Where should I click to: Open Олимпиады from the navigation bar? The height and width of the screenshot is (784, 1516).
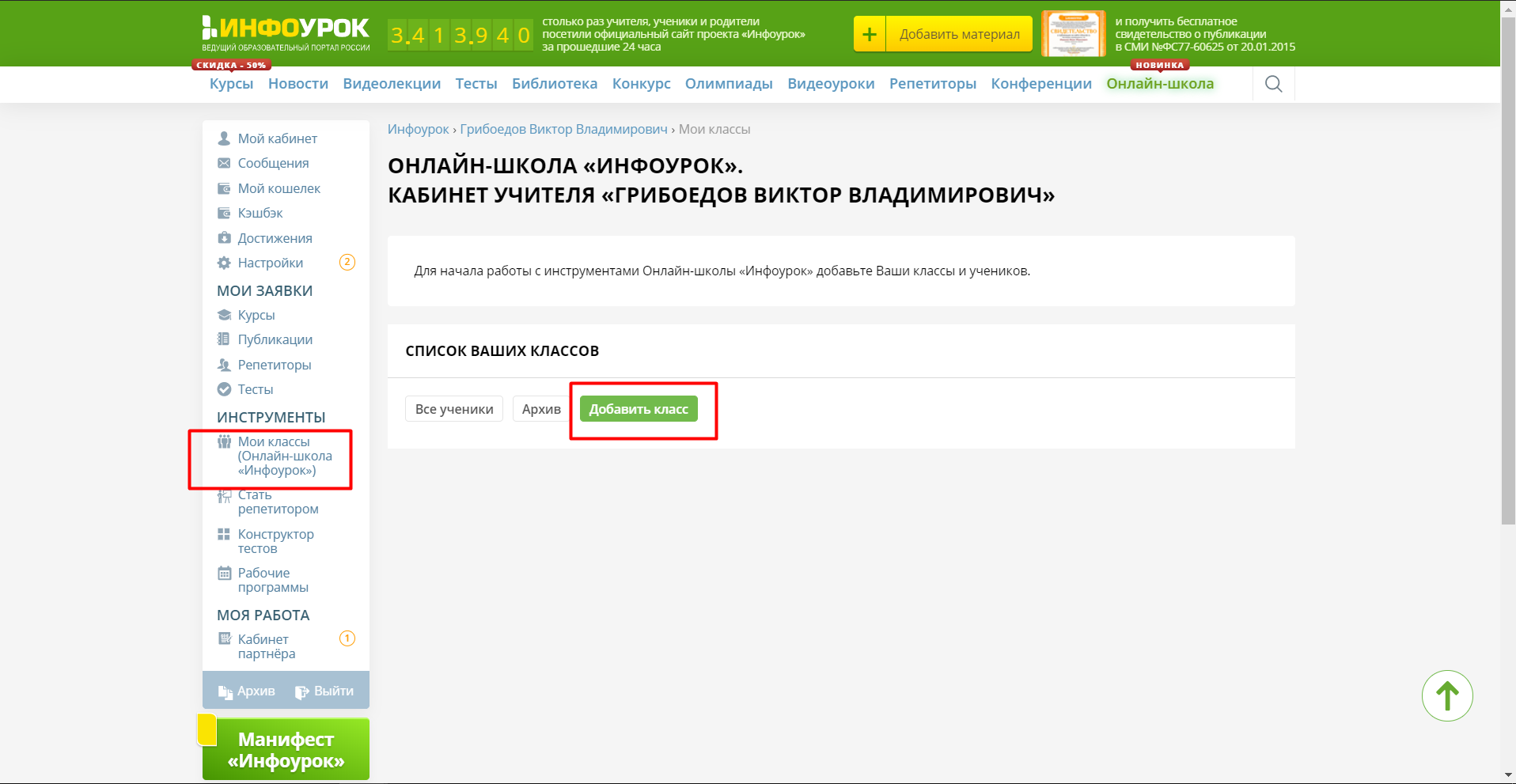tap(728, 84)
